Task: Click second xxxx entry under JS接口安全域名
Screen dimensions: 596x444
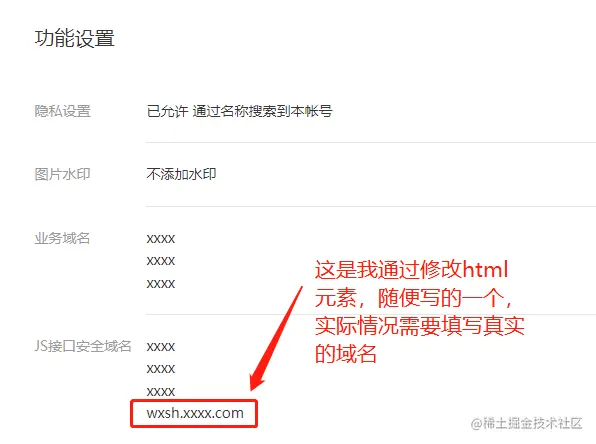Action: point(161,369)
